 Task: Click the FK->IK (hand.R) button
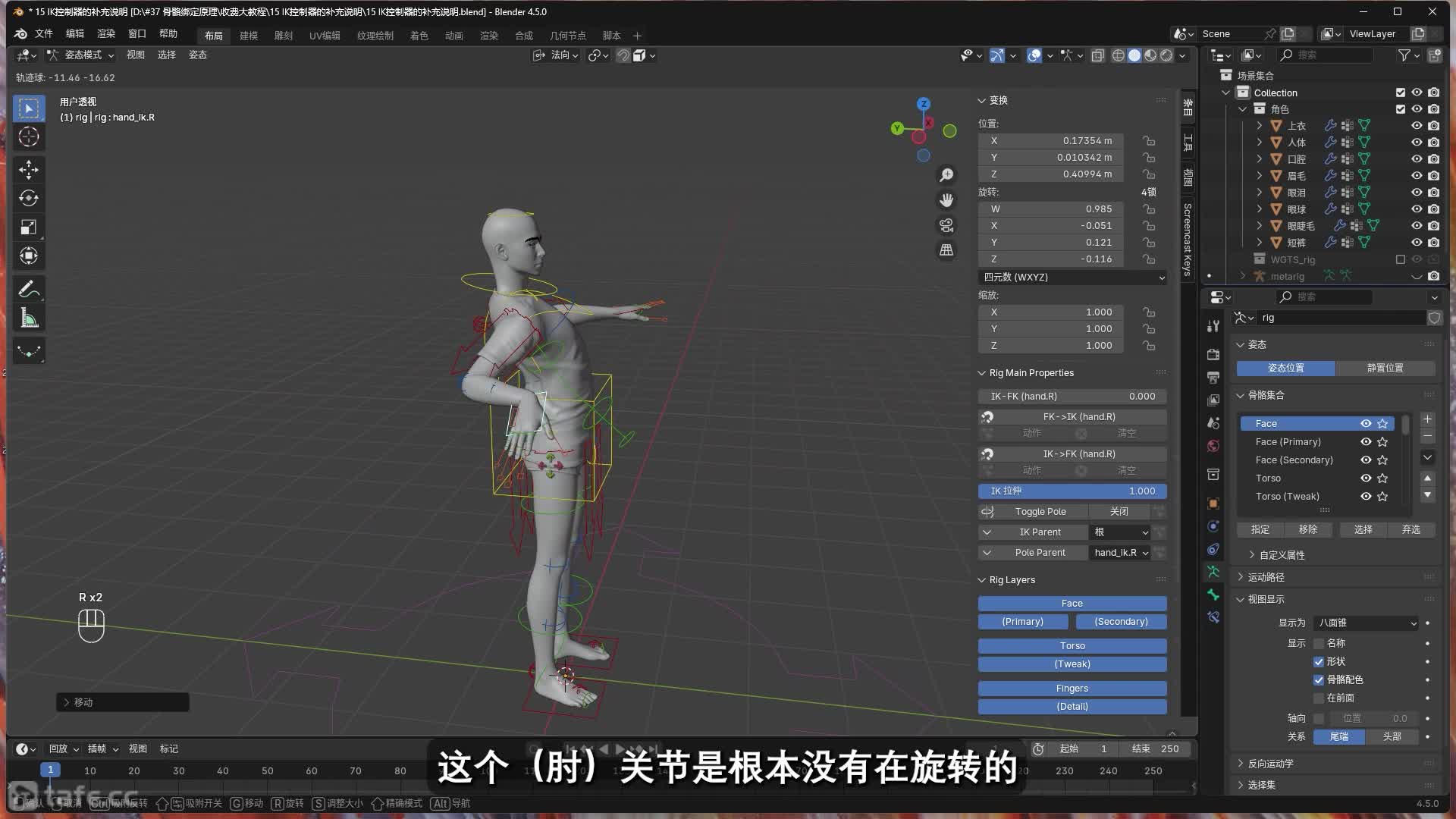pyautogui.click(x=1079, y=417)
